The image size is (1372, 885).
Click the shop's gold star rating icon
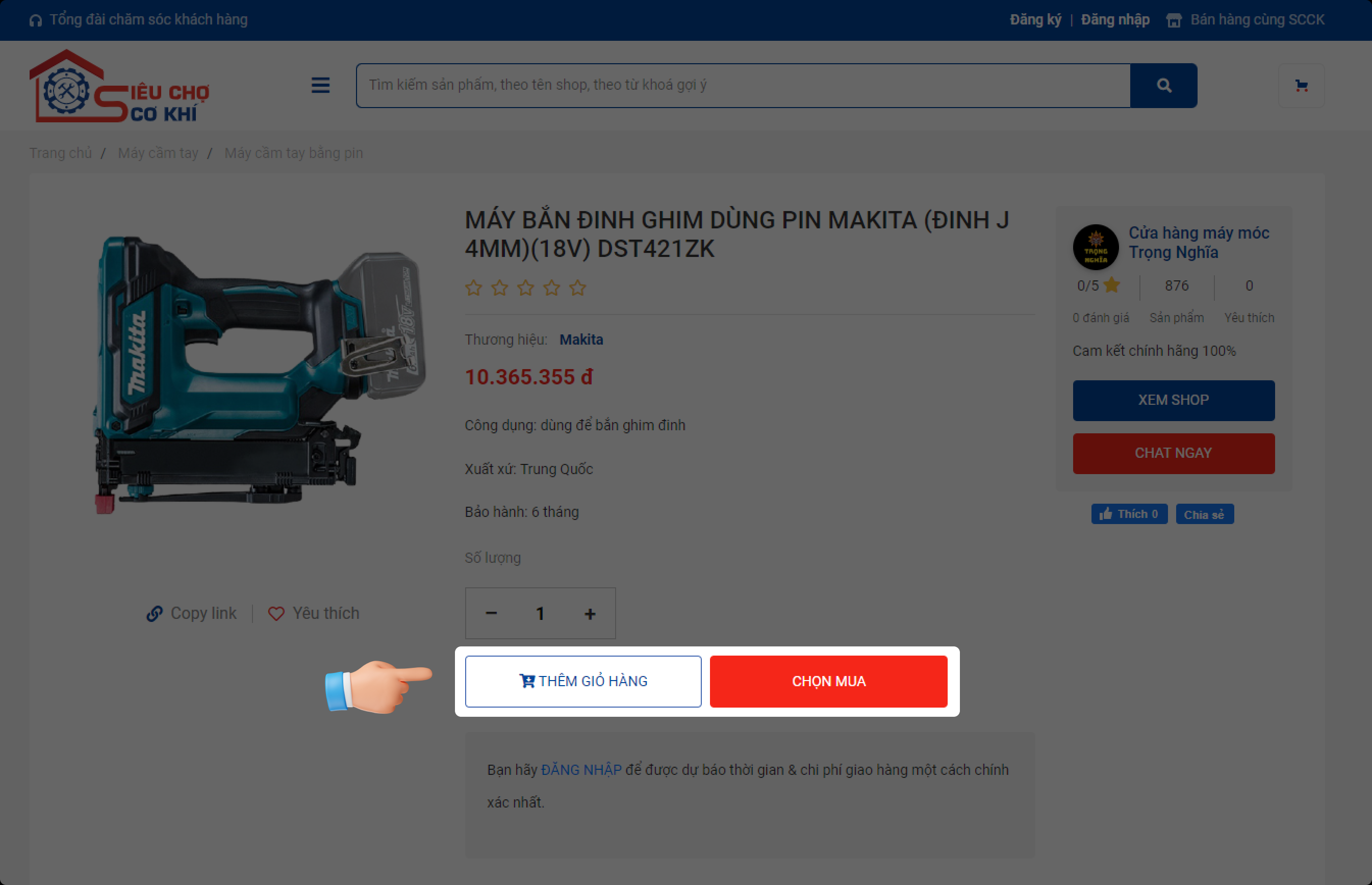[x=1111, y=285]
